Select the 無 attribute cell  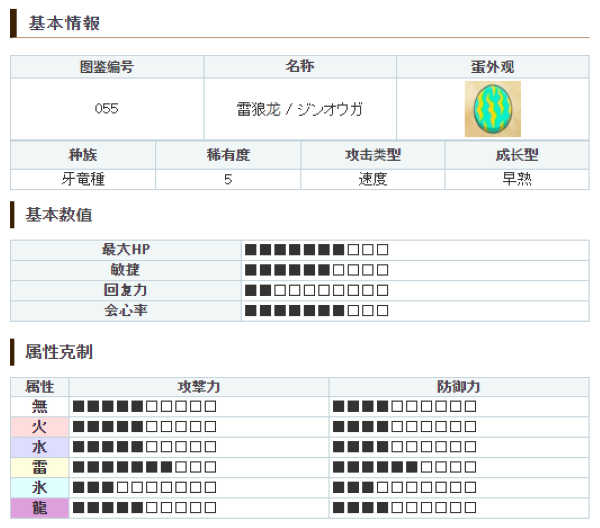(40, 406)
